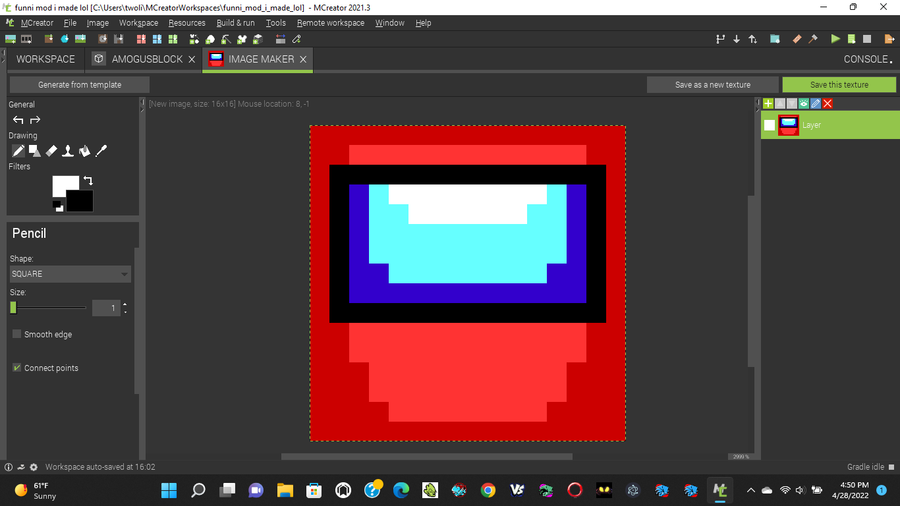Close the AMOGUSBLOCK tab
The height and width of the screenshot is (506, 900).
point(192,59)
